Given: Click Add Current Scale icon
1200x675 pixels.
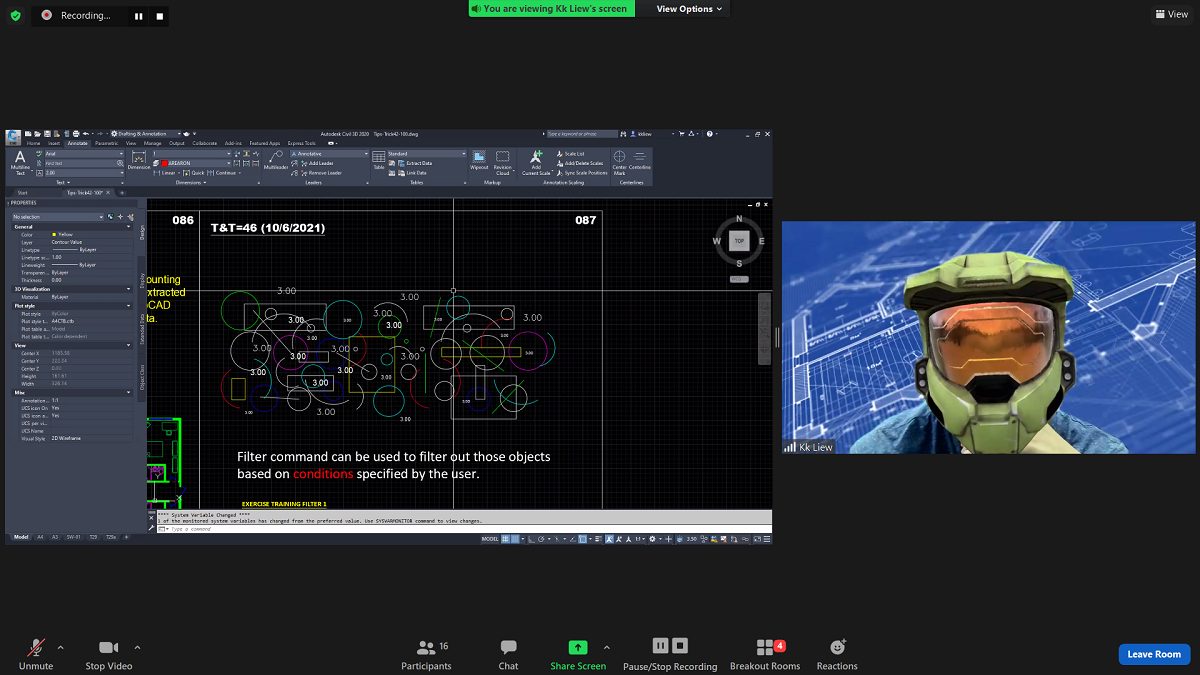Looking at the screenshot, I should click(536, 163).
